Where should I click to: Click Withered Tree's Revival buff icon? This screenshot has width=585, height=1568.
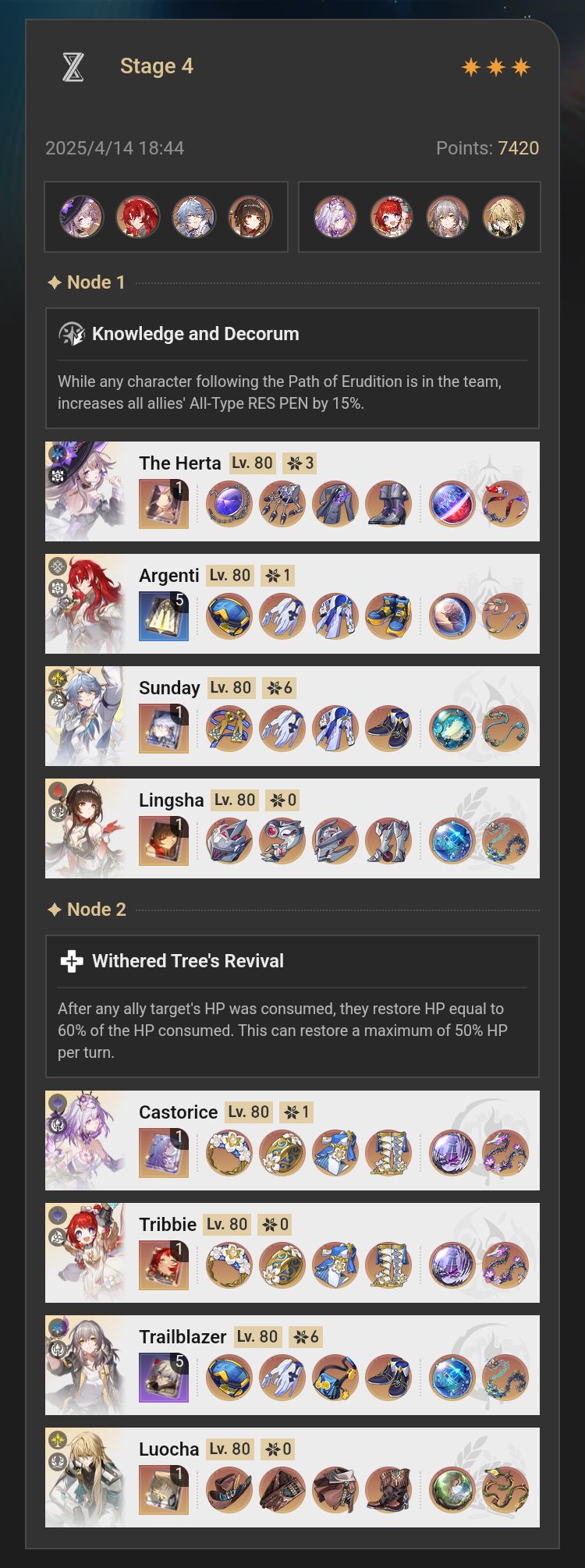pos(72,961)
